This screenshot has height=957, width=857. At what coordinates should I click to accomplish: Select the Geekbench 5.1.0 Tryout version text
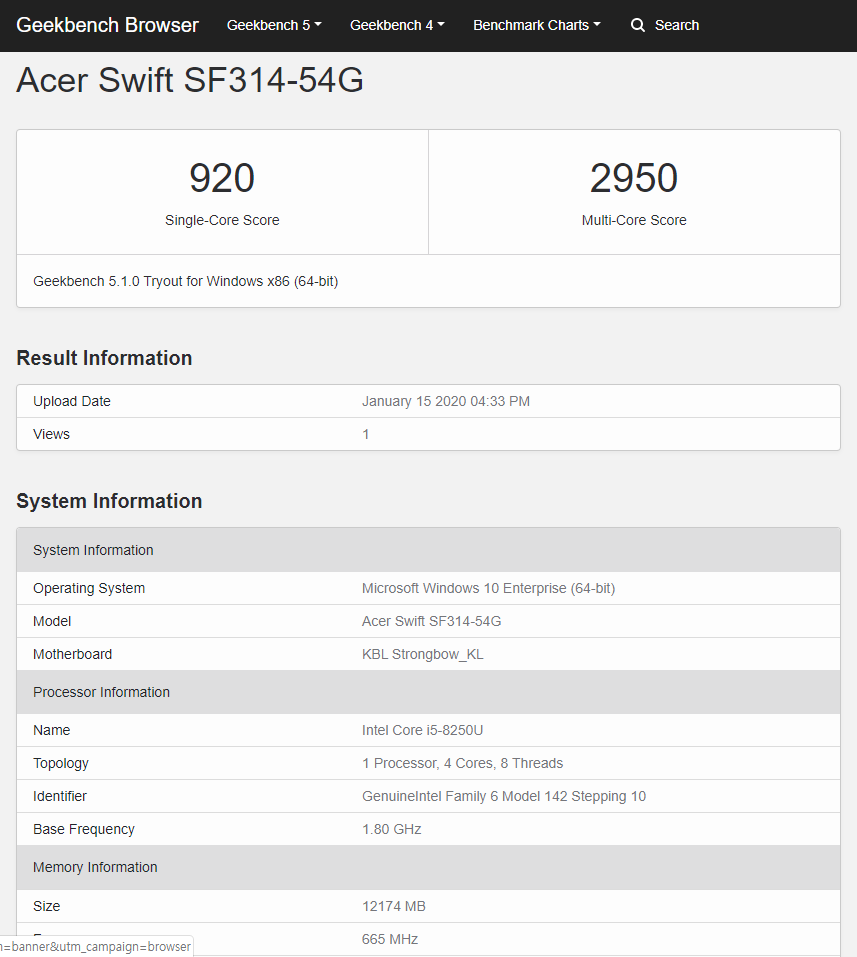[186, 281]
